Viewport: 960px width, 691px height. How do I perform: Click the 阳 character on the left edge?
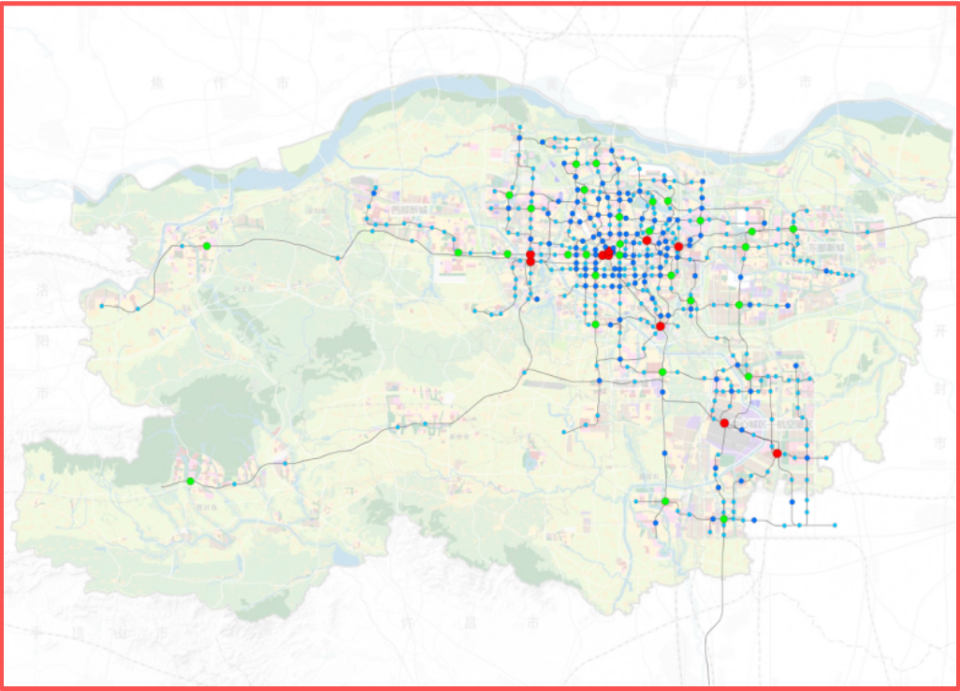42,340
